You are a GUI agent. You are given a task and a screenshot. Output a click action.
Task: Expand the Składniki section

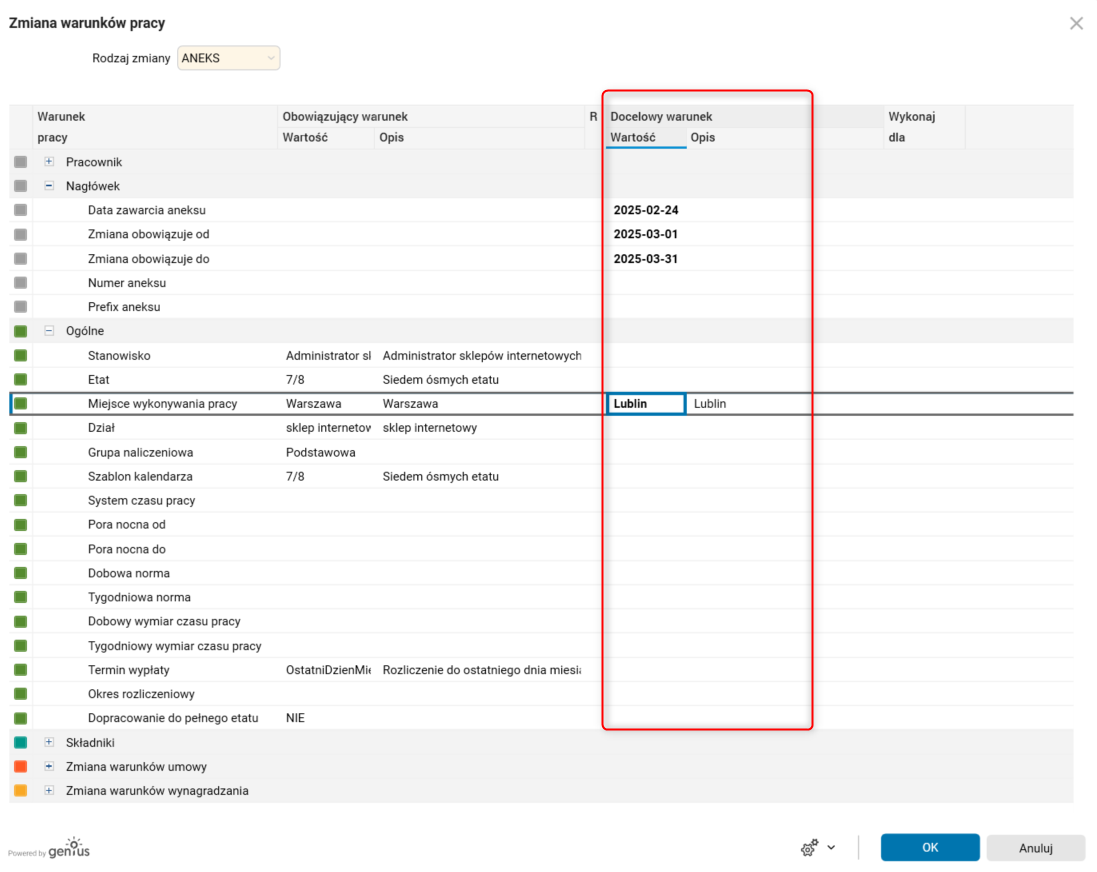point(49,743)
